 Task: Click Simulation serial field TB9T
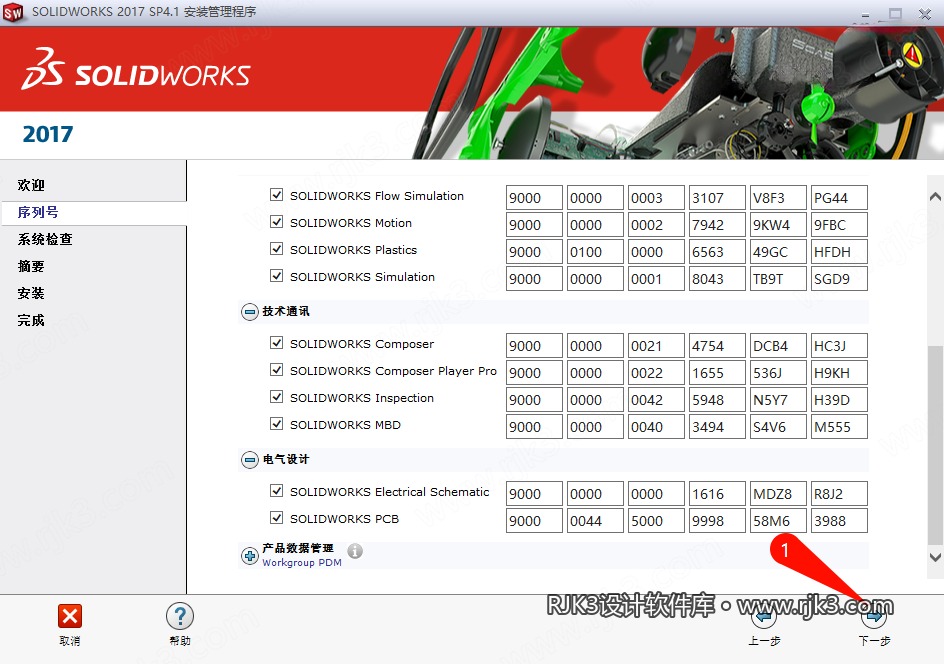tap(778, 279)
